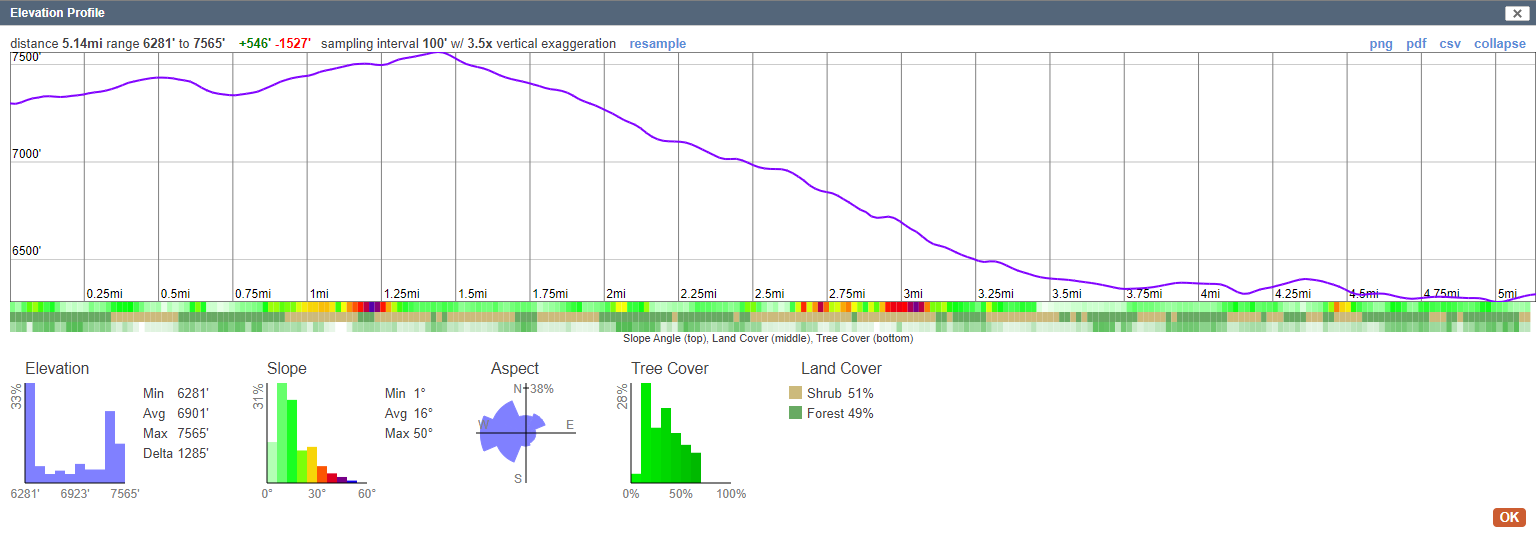The image size is (1536, 536).
Task: Click the Elevation Profile title bar
Action: (x=768, y=13)
